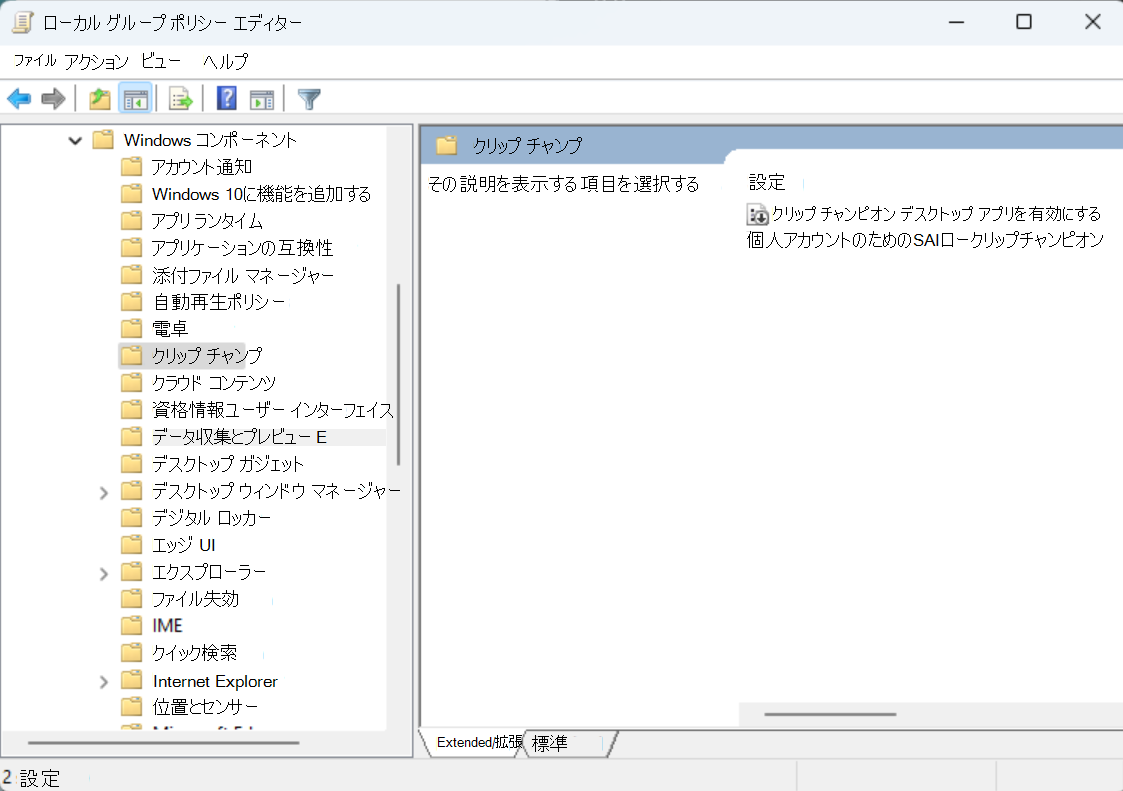Click the 設定 column header
Screen dimensions: 1123x791
tap(767, 183)
